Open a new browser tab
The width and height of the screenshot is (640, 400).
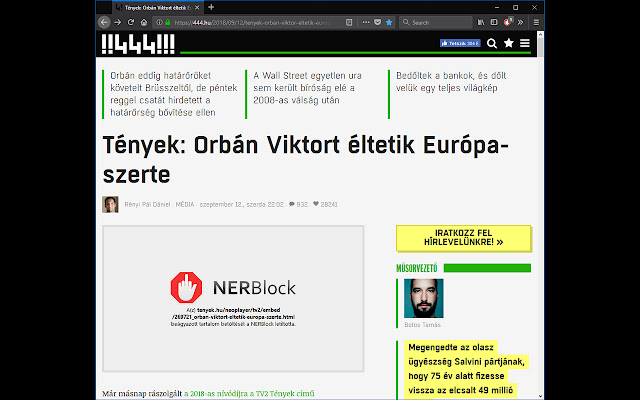pyautogui.click(x=211, y=7)
